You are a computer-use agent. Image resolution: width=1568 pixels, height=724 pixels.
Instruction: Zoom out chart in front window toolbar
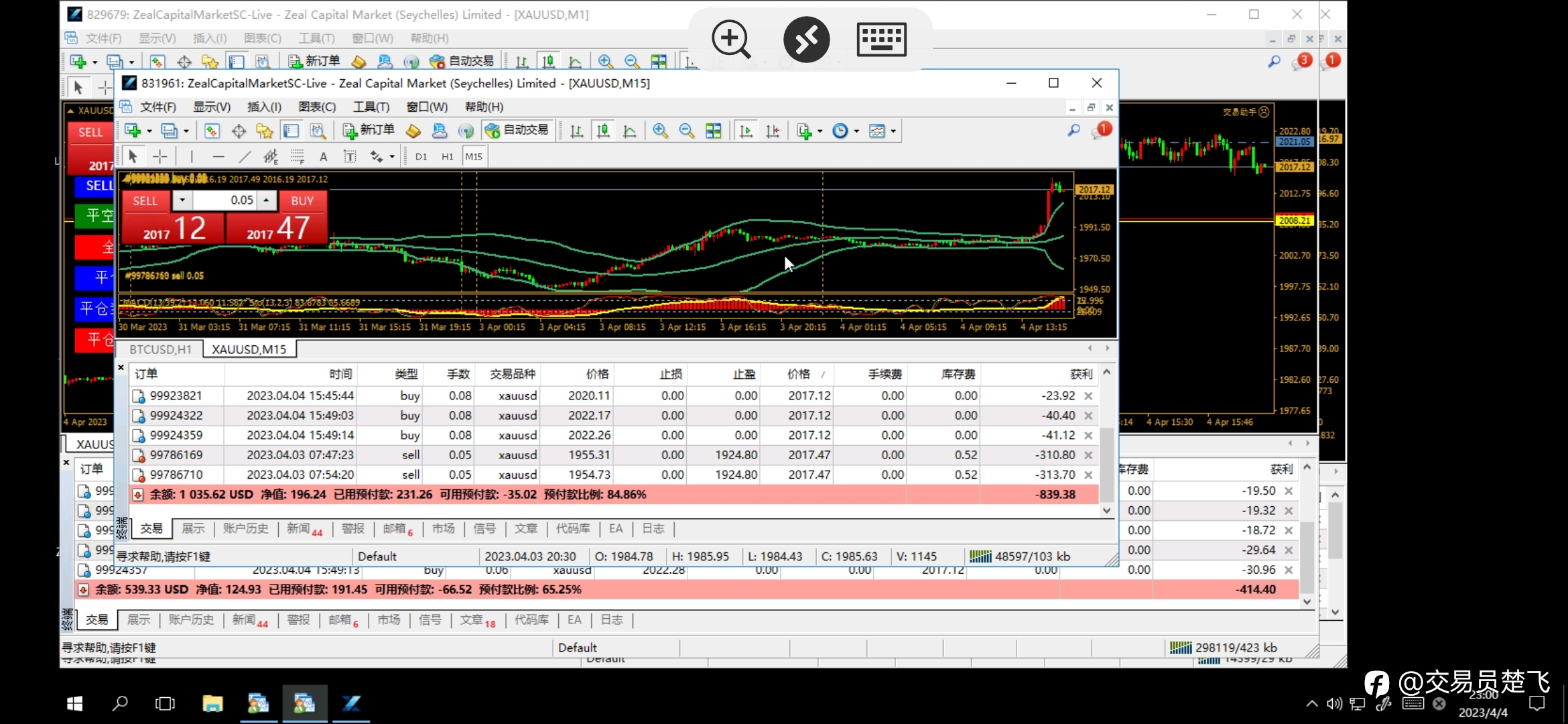[686, 131]
